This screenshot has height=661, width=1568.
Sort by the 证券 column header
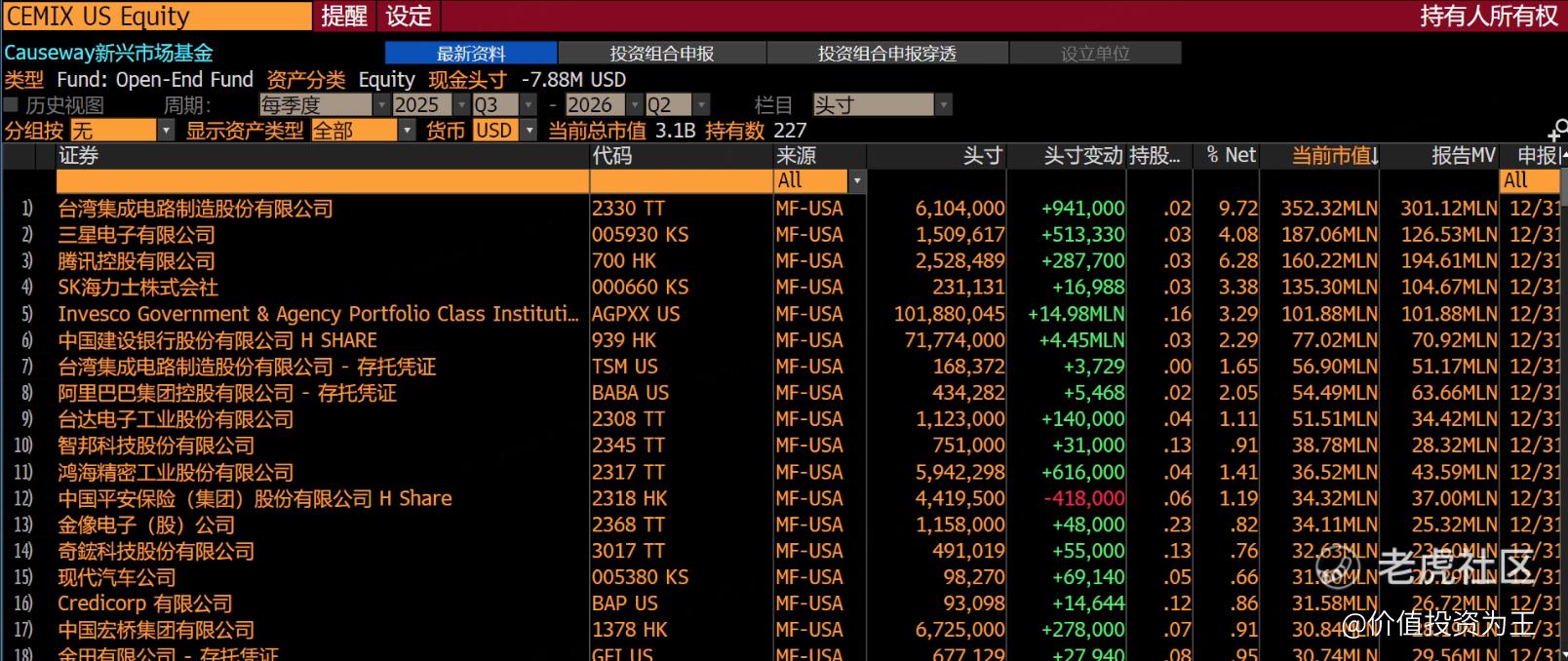[x=78, y=155]
